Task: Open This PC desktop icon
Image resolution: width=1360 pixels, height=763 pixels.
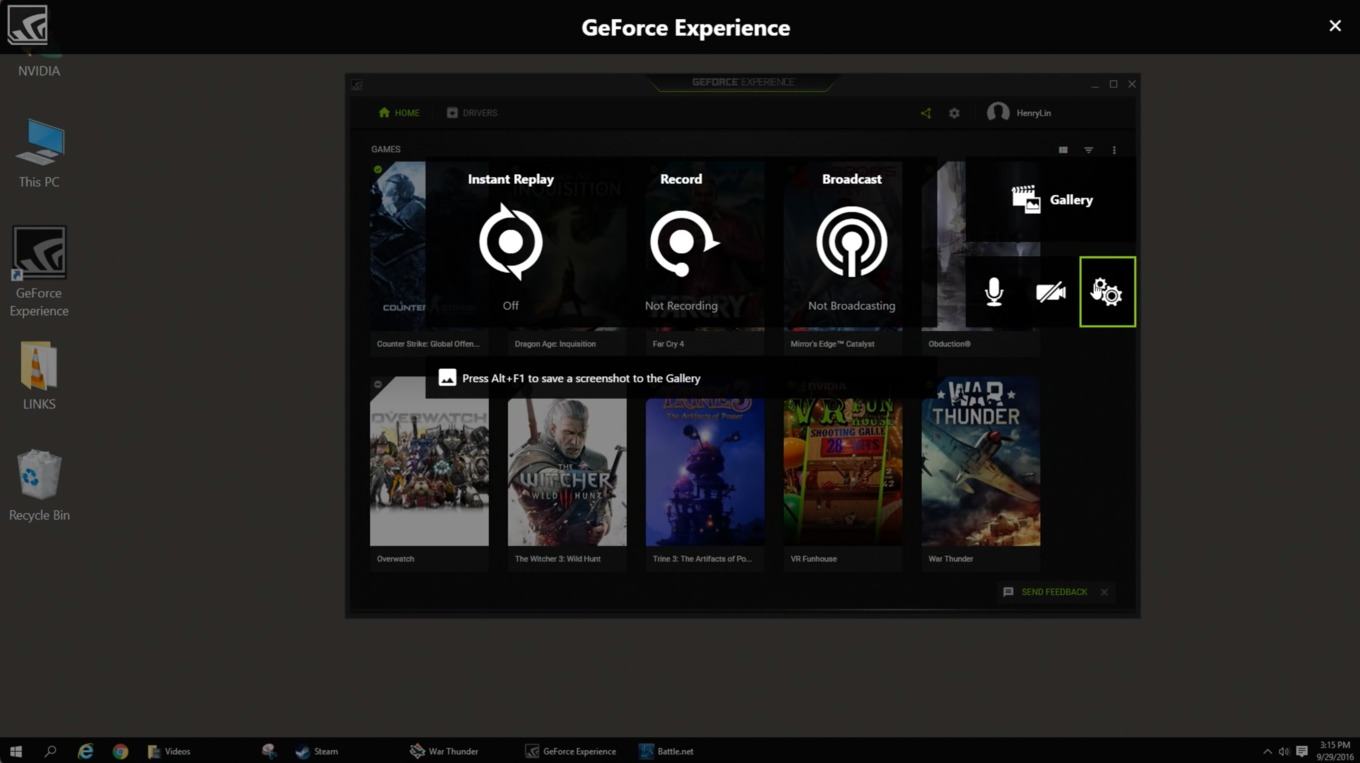Action: point(39,152)
